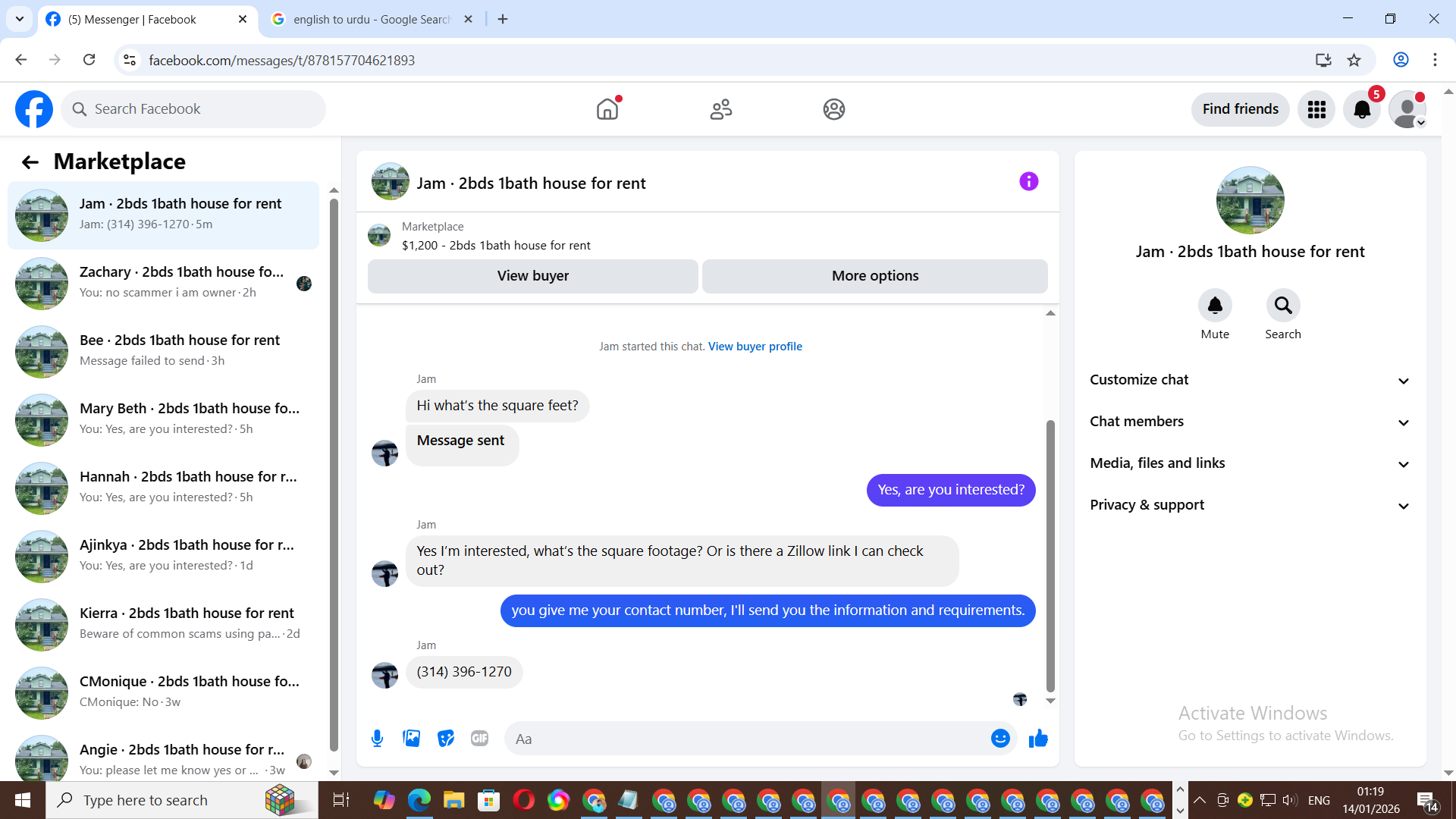Viewport: 1456px width, 819px height.
Task: Search within the conversation
Action: pyautogui.click(x=1282, y=306)
